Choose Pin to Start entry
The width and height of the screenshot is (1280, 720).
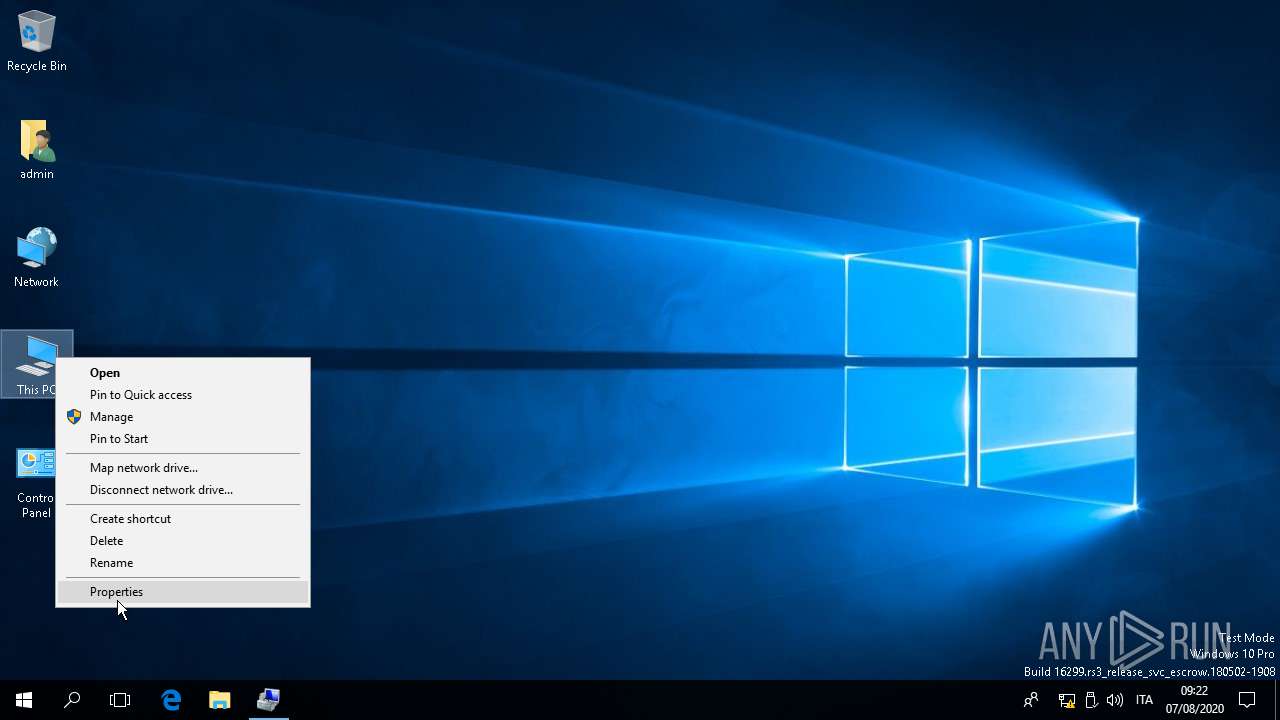click(183, 439)
